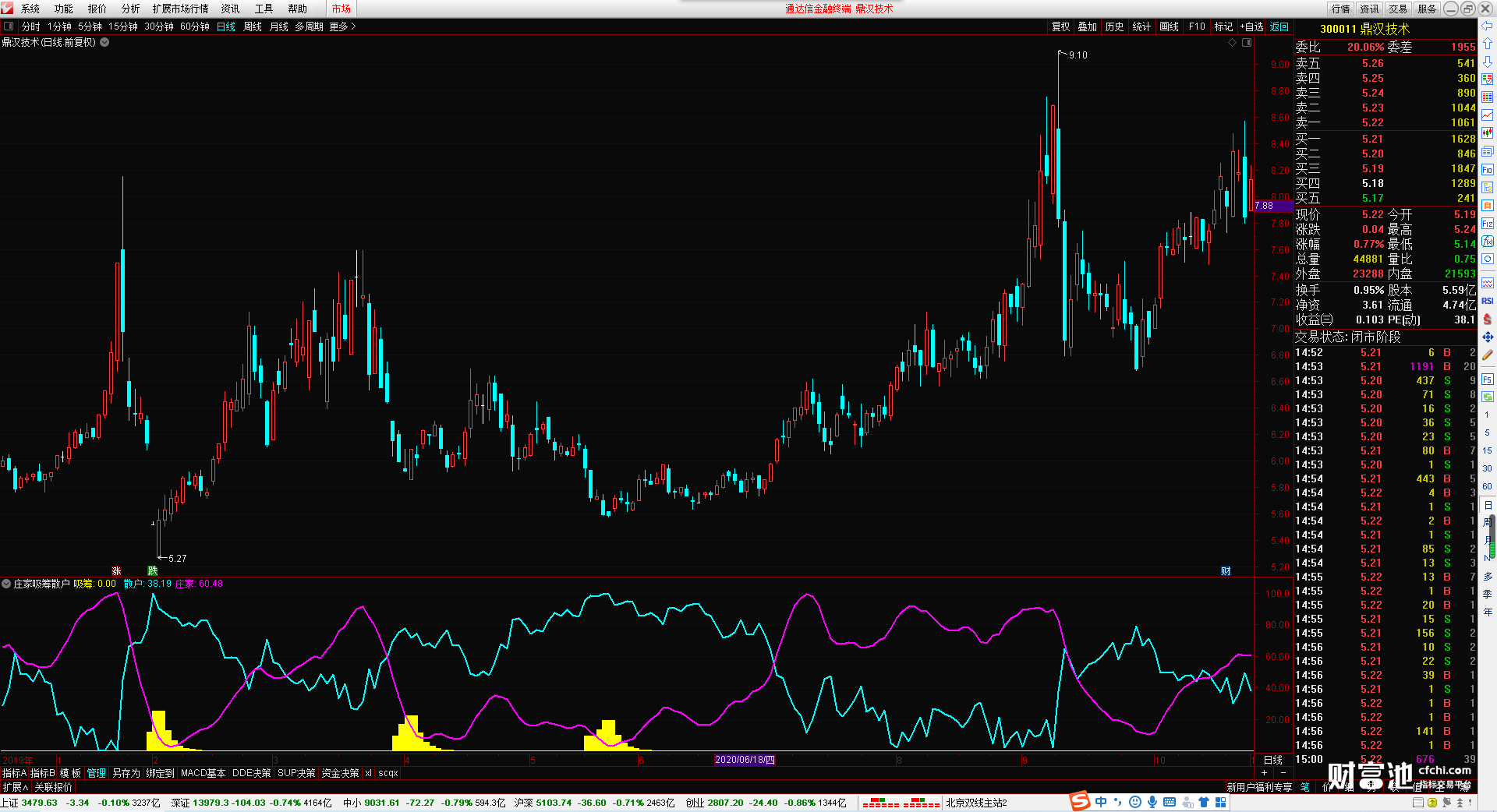Screen dimensions: 1497x812
Task: Open the 管理 management menu
Action: coord(96,773)
